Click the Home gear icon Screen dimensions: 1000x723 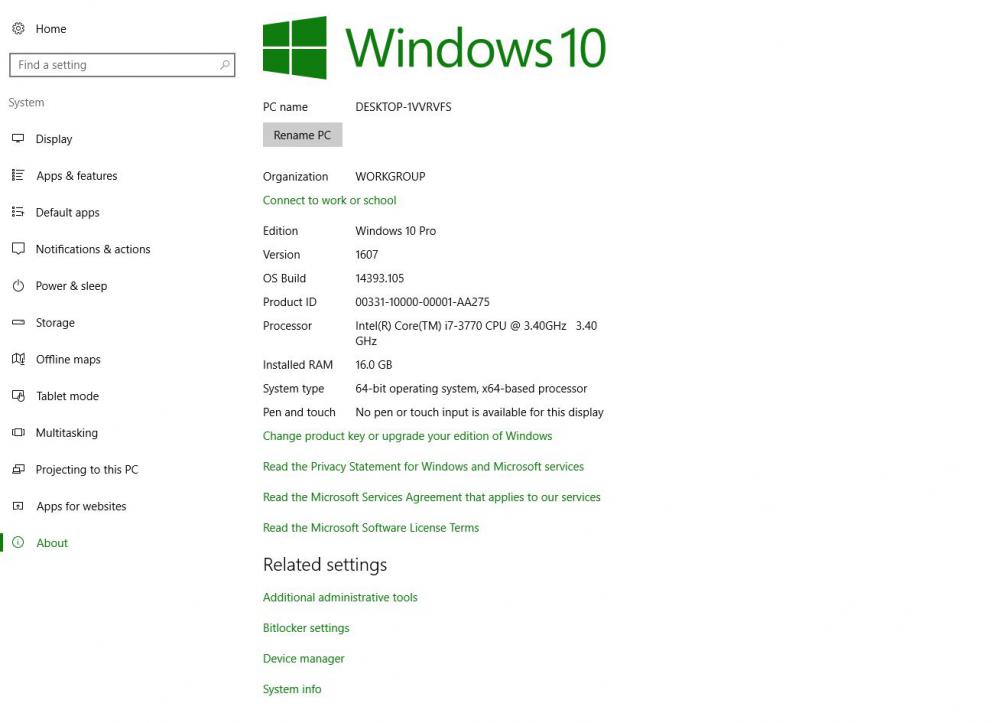[17, 29]
